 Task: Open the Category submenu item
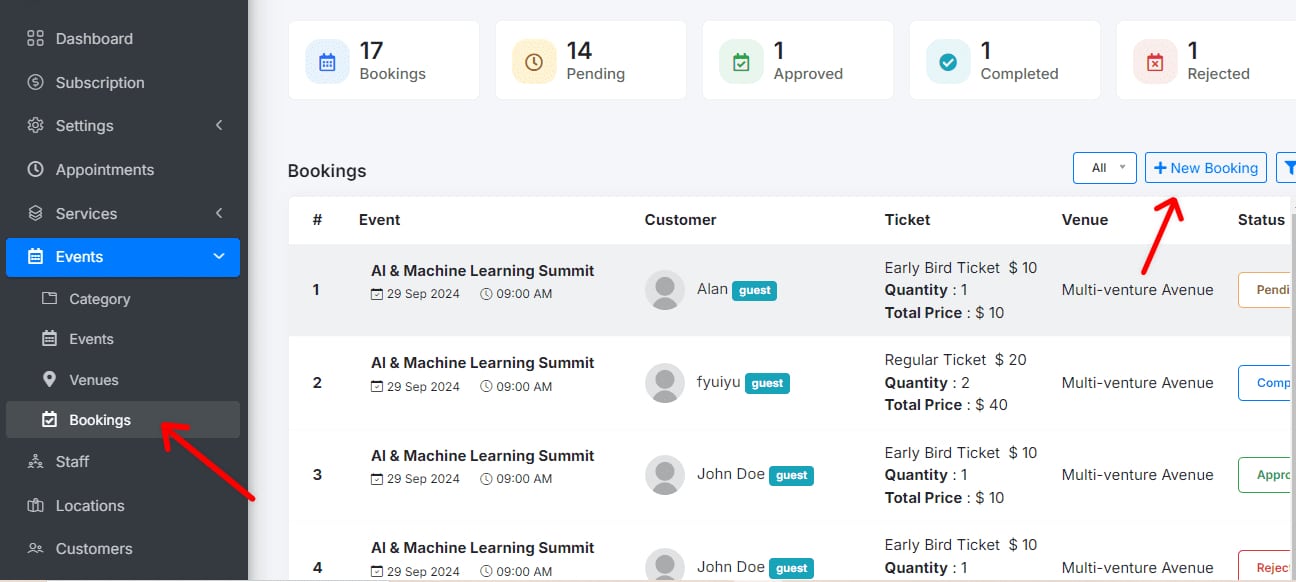[99, 299]
